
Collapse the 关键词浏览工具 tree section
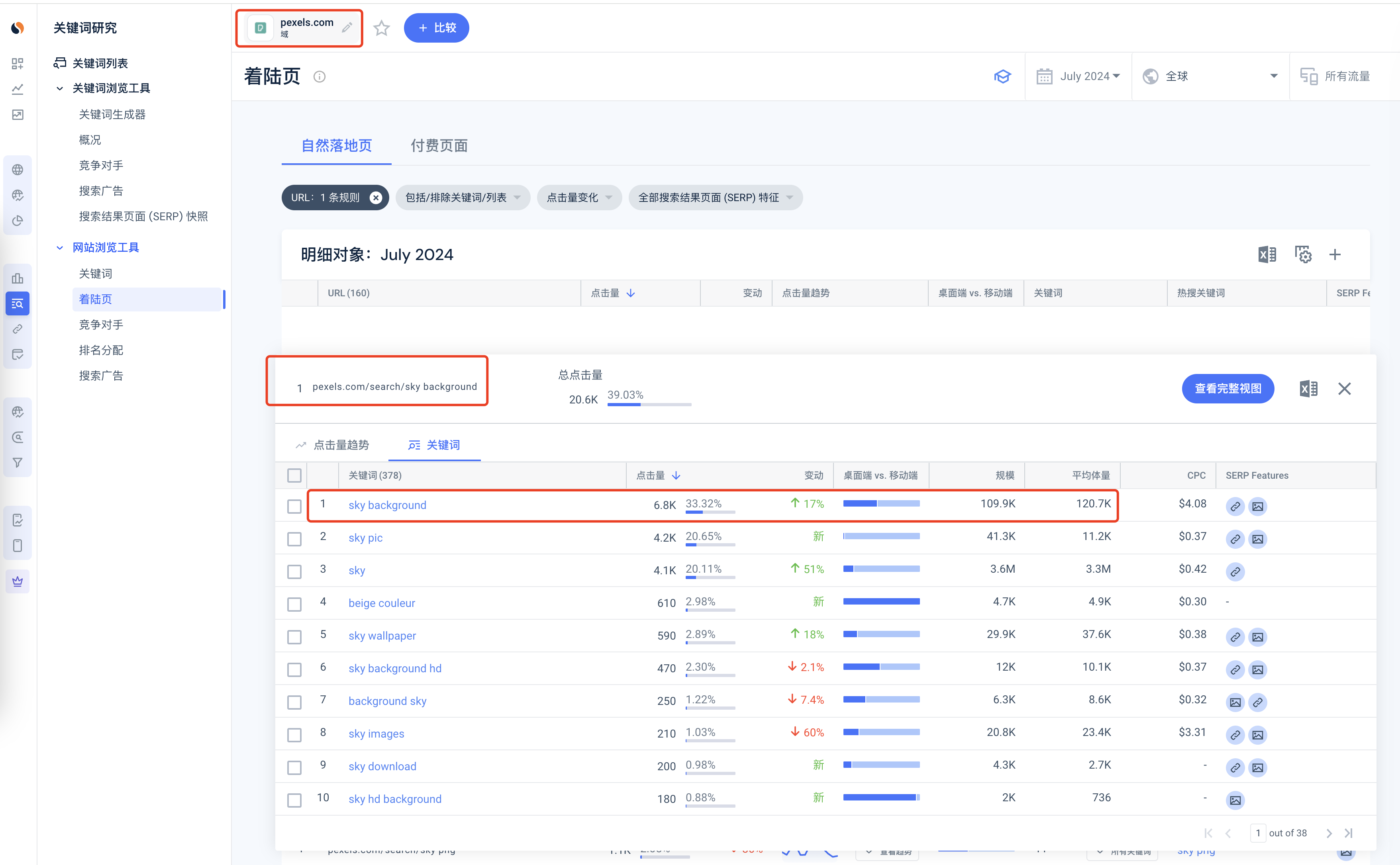59,88
